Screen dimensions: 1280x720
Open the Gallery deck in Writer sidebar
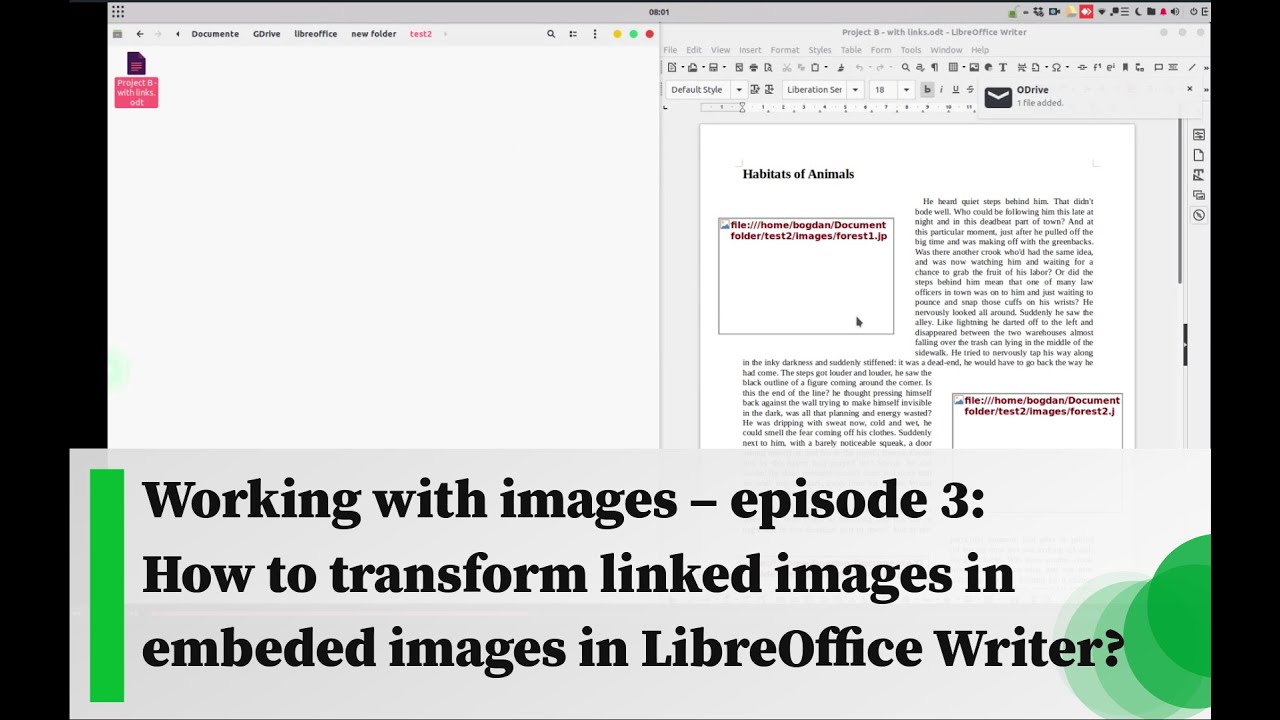[1199, 195]
